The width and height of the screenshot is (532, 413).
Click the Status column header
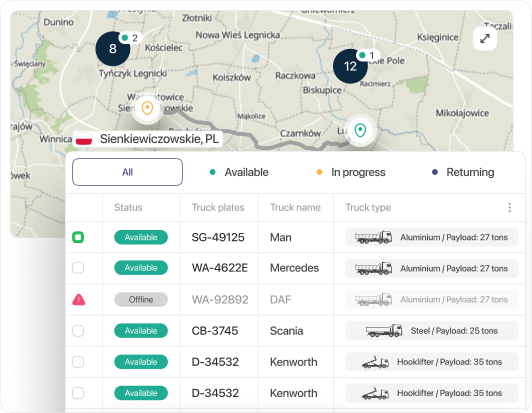tap(128, 207)
